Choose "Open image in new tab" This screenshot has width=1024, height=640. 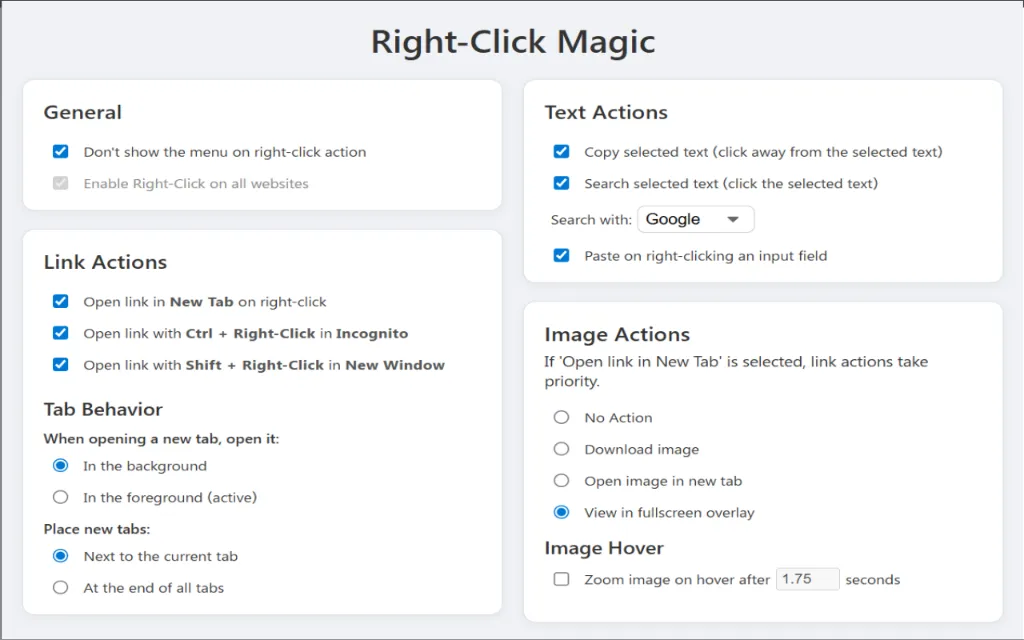(561, 480)
